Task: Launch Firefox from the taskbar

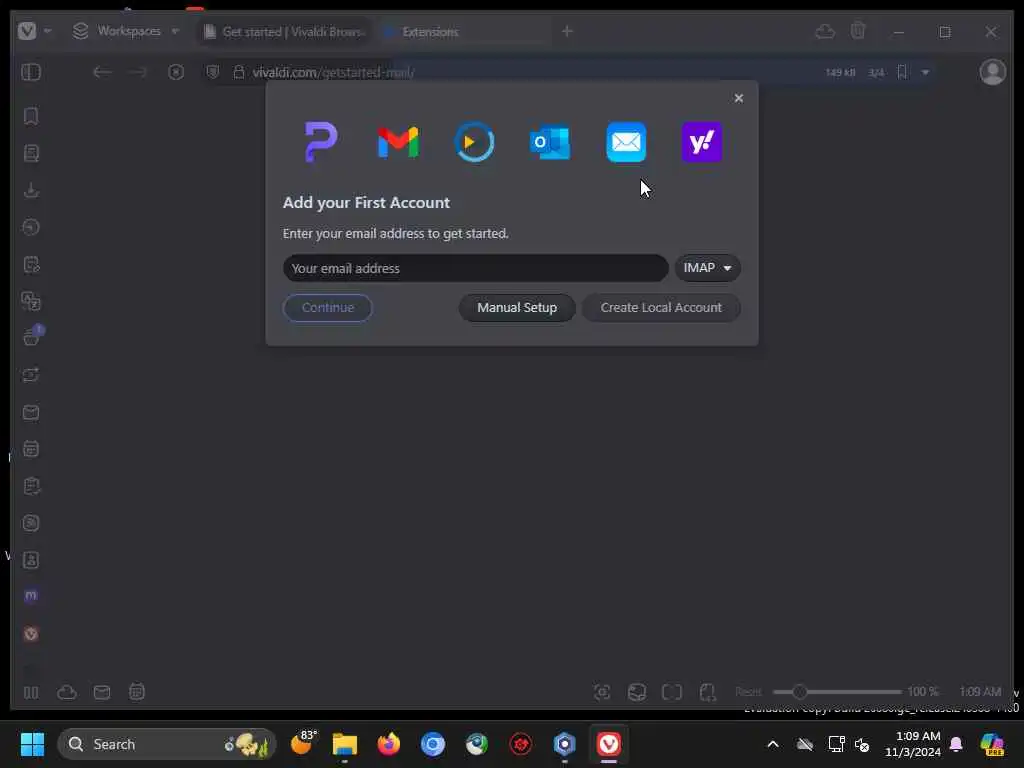Action: [389, 744]
